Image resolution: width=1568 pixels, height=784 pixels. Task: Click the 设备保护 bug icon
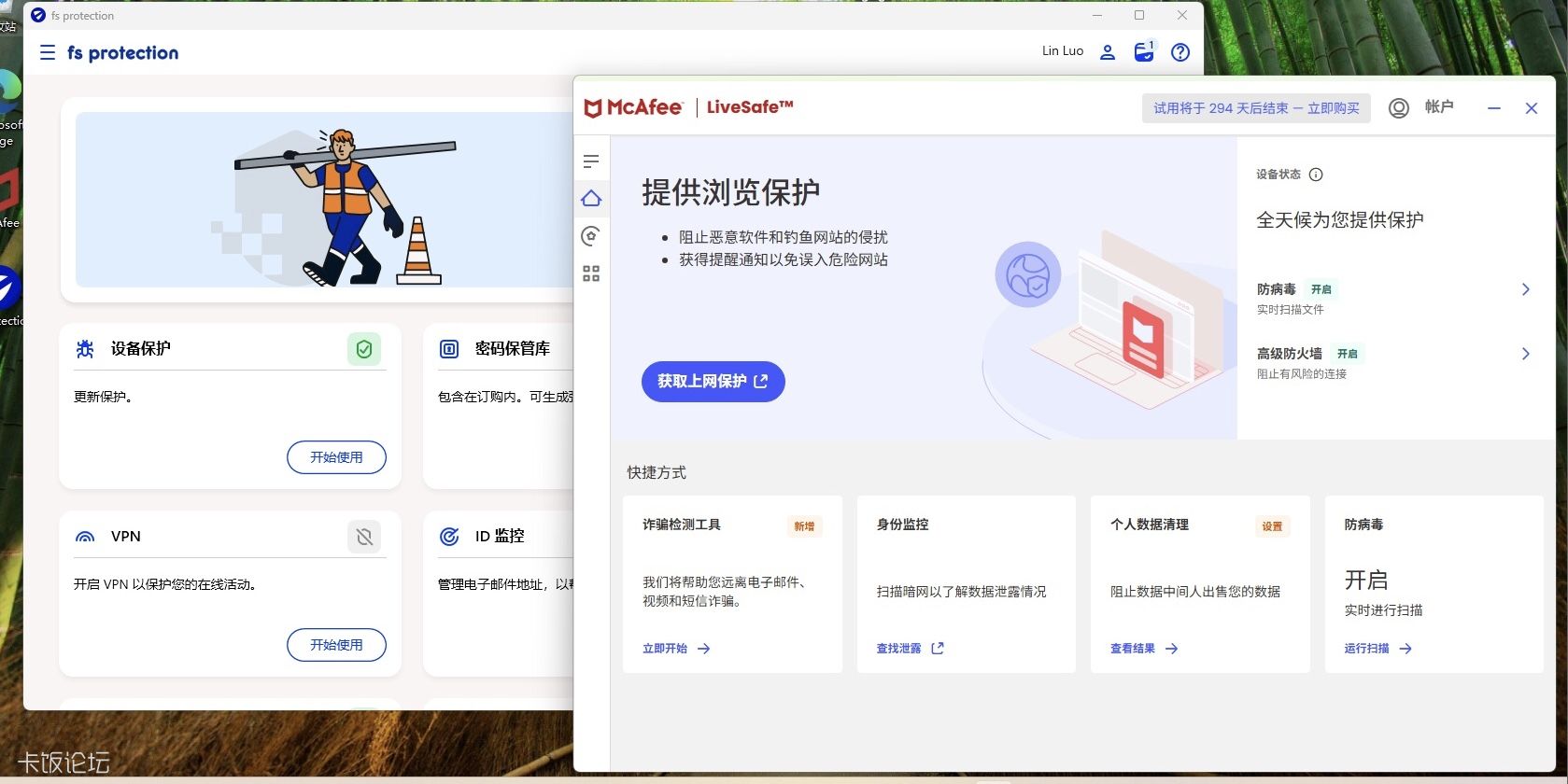[85, 349]
